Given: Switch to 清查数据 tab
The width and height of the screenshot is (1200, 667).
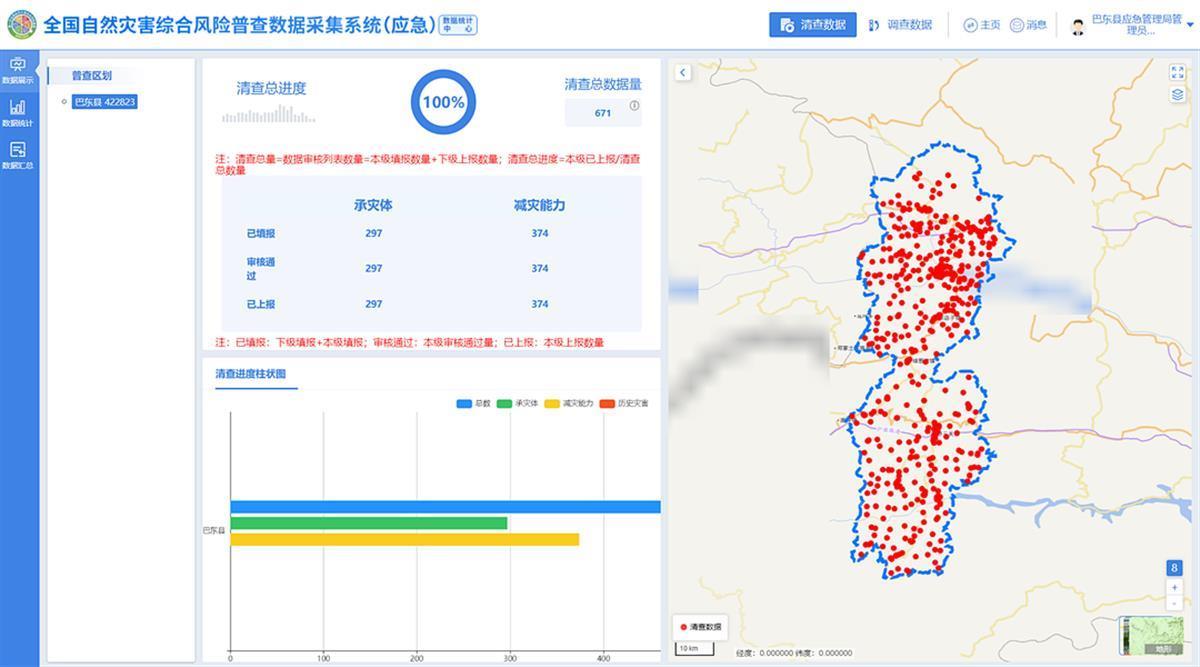Looking at the screenshot, I should (x=812, y=25).
